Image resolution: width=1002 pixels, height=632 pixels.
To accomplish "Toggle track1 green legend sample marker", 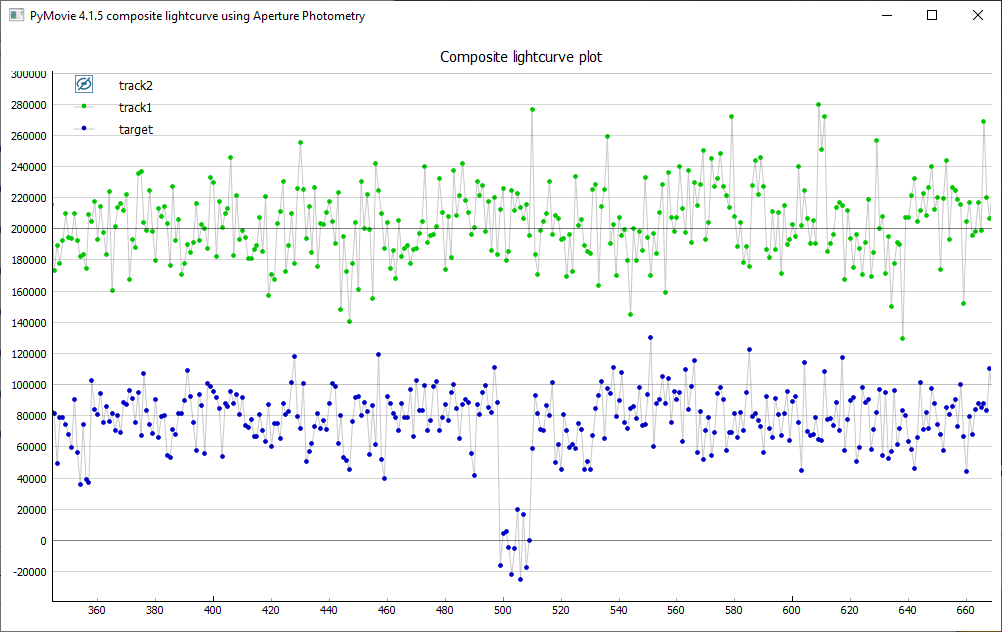I will click(x=84, y=107).
